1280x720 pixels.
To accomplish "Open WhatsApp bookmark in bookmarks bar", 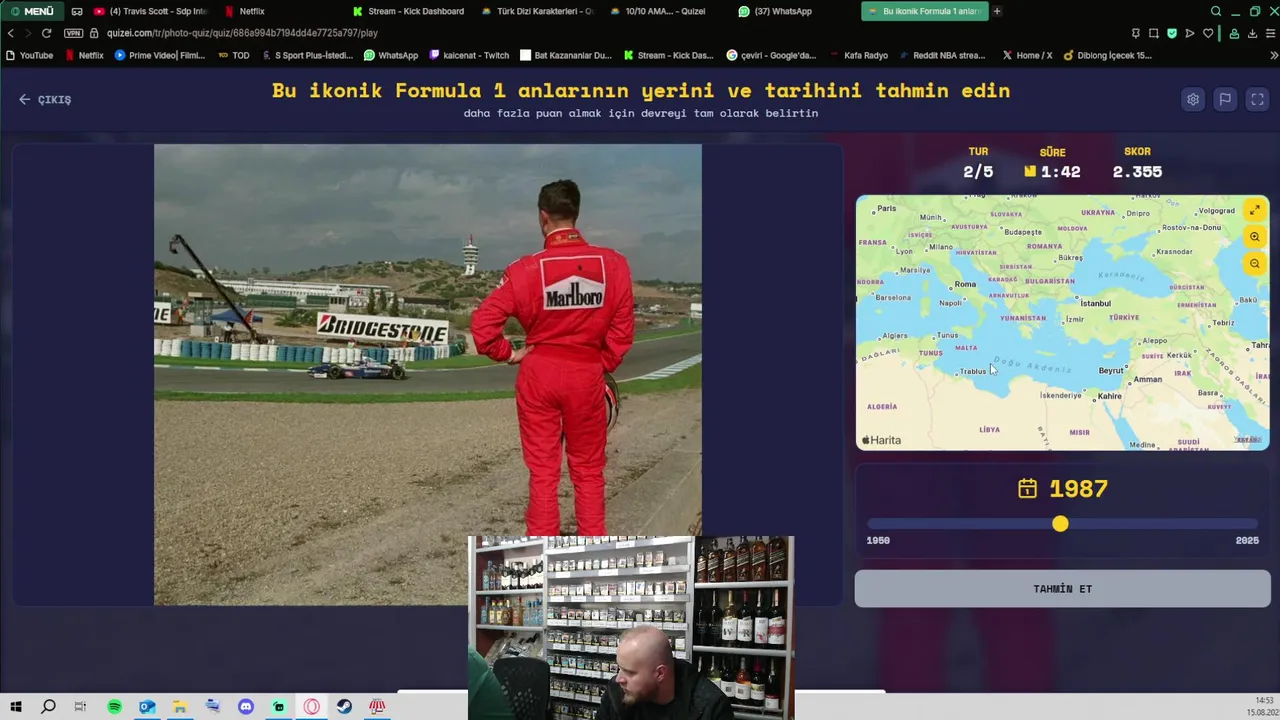I will tap(391, 55).
